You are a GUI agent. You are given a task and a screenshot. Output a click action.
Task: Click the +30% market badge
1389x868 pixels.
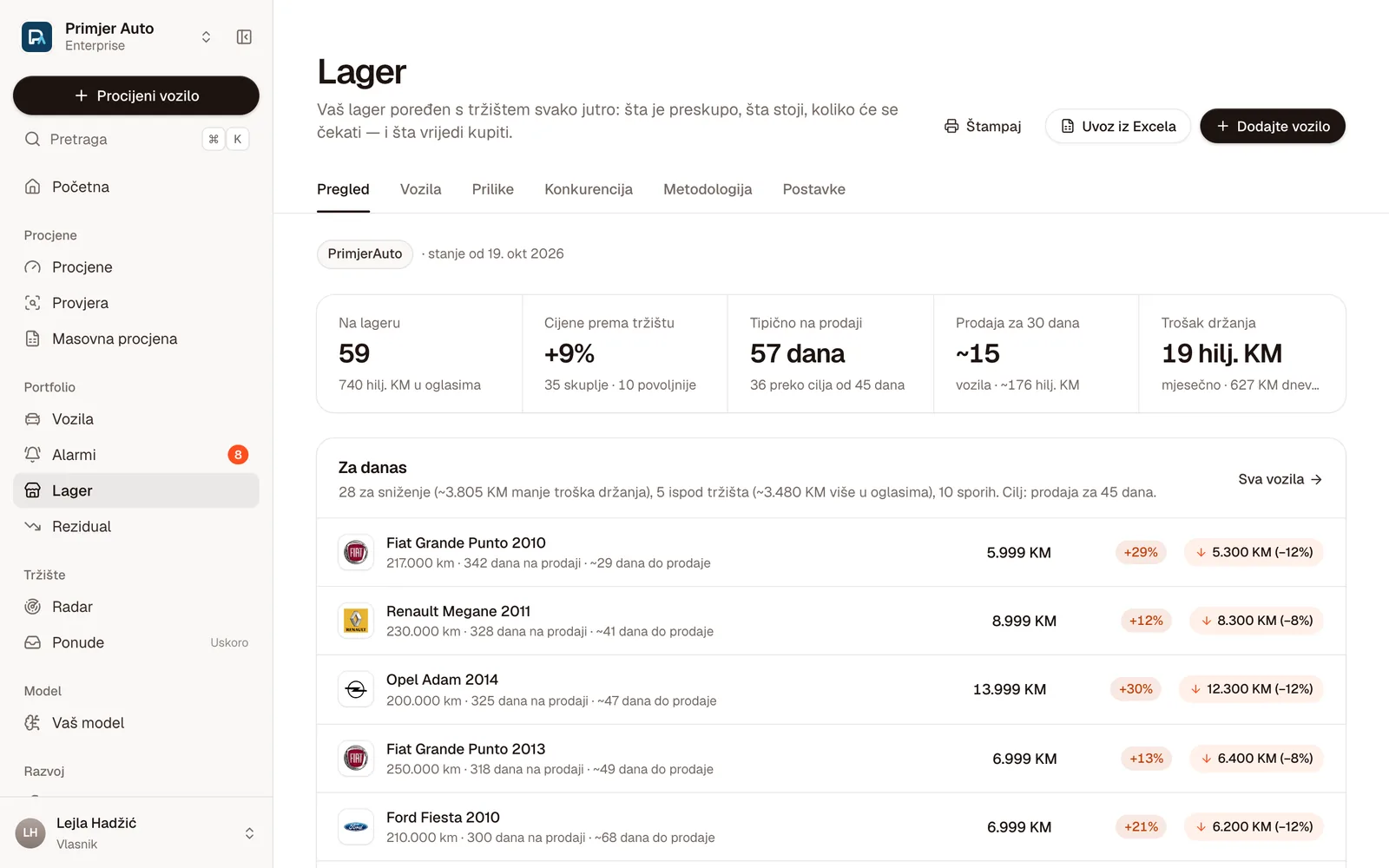pos(1136,689)
